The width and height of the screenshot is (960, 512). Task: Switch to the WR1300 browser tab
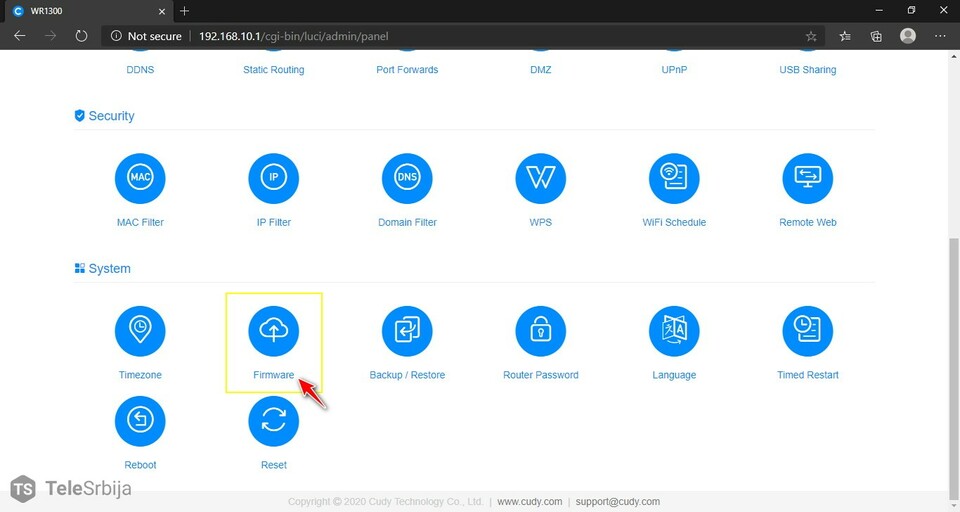[x=80, y=10]
